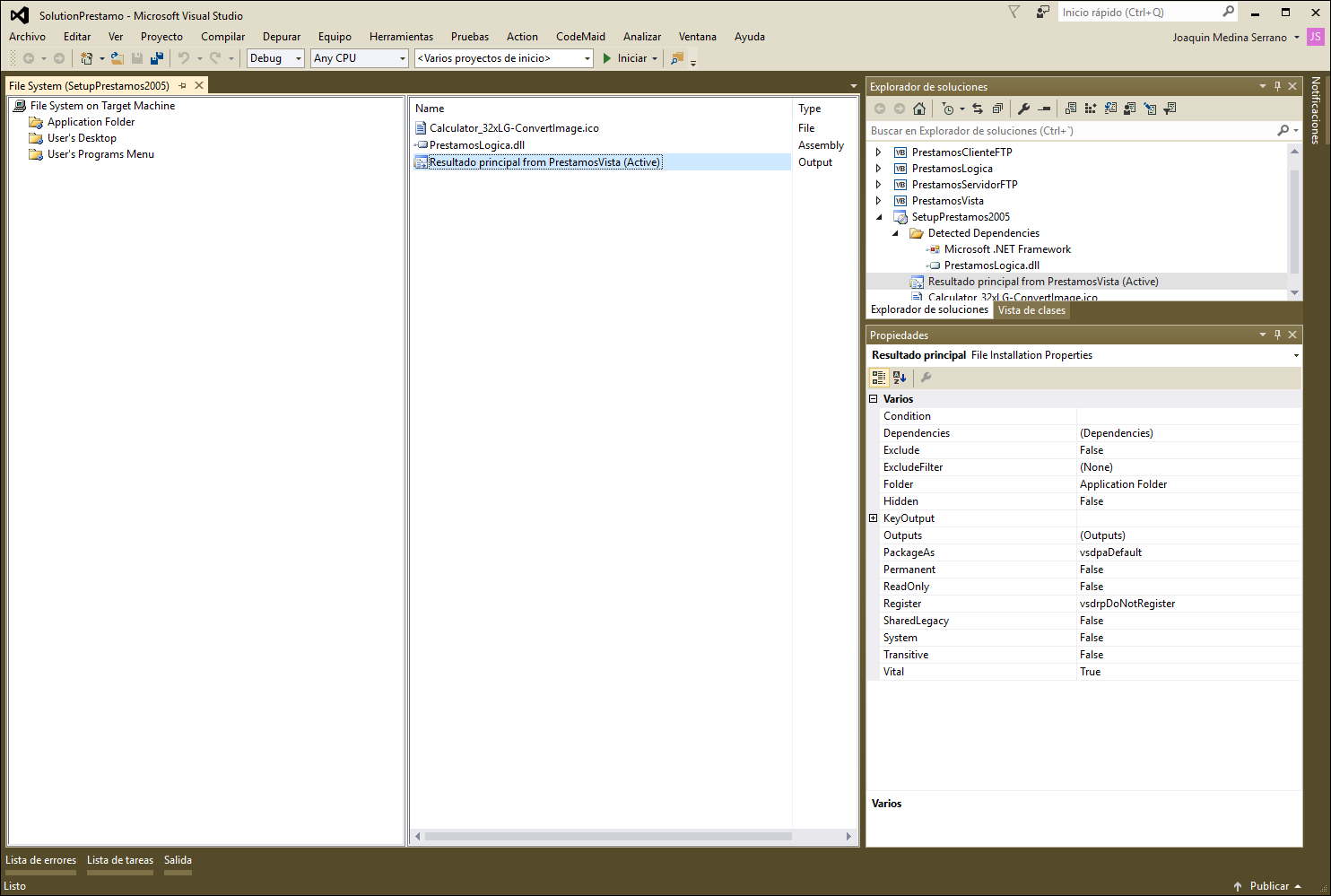Screen dimensions: 1331x896
Task: Click the Pending Changes Filter clock icon
Action: [948, 109]
